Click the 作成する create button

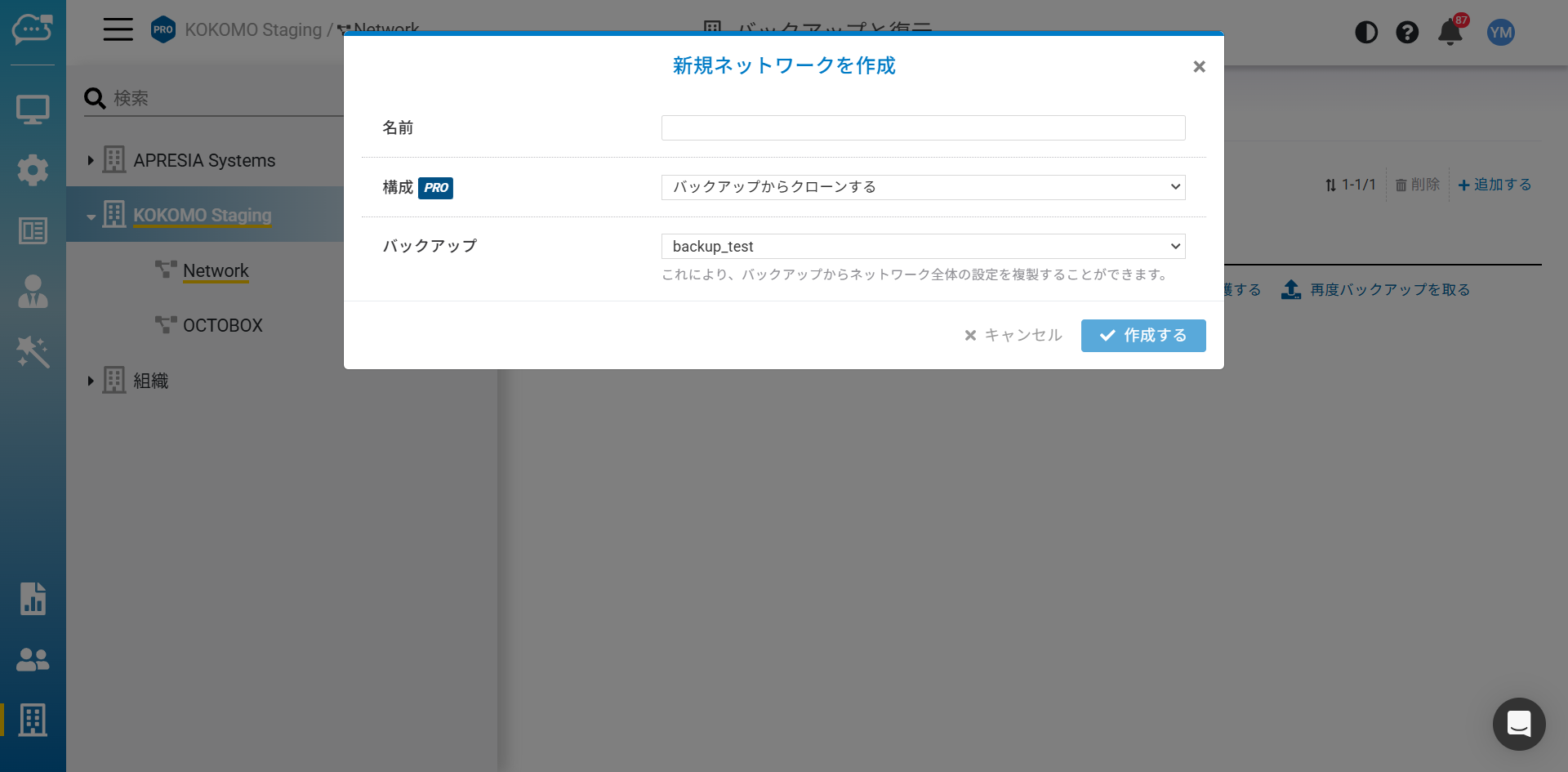[x=1143, y=336]
